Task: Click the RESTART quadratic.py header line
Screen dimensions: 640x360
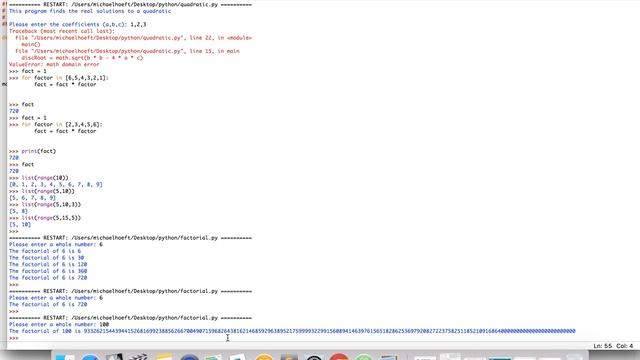Action: click(x=130, y=4)
